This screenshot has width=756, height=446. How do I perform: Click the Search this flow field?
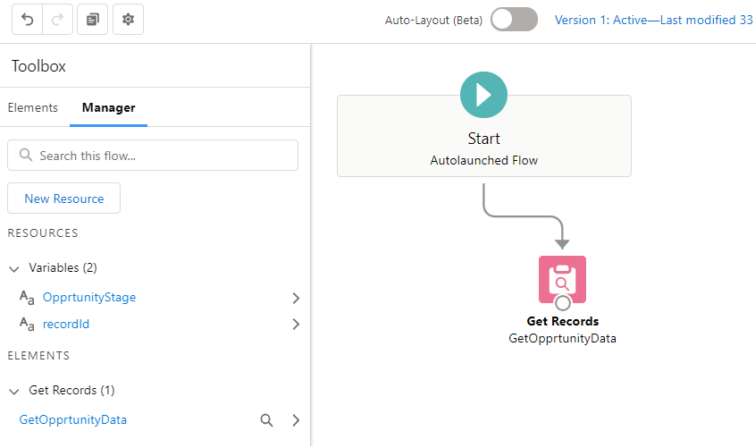click(153, 155)
